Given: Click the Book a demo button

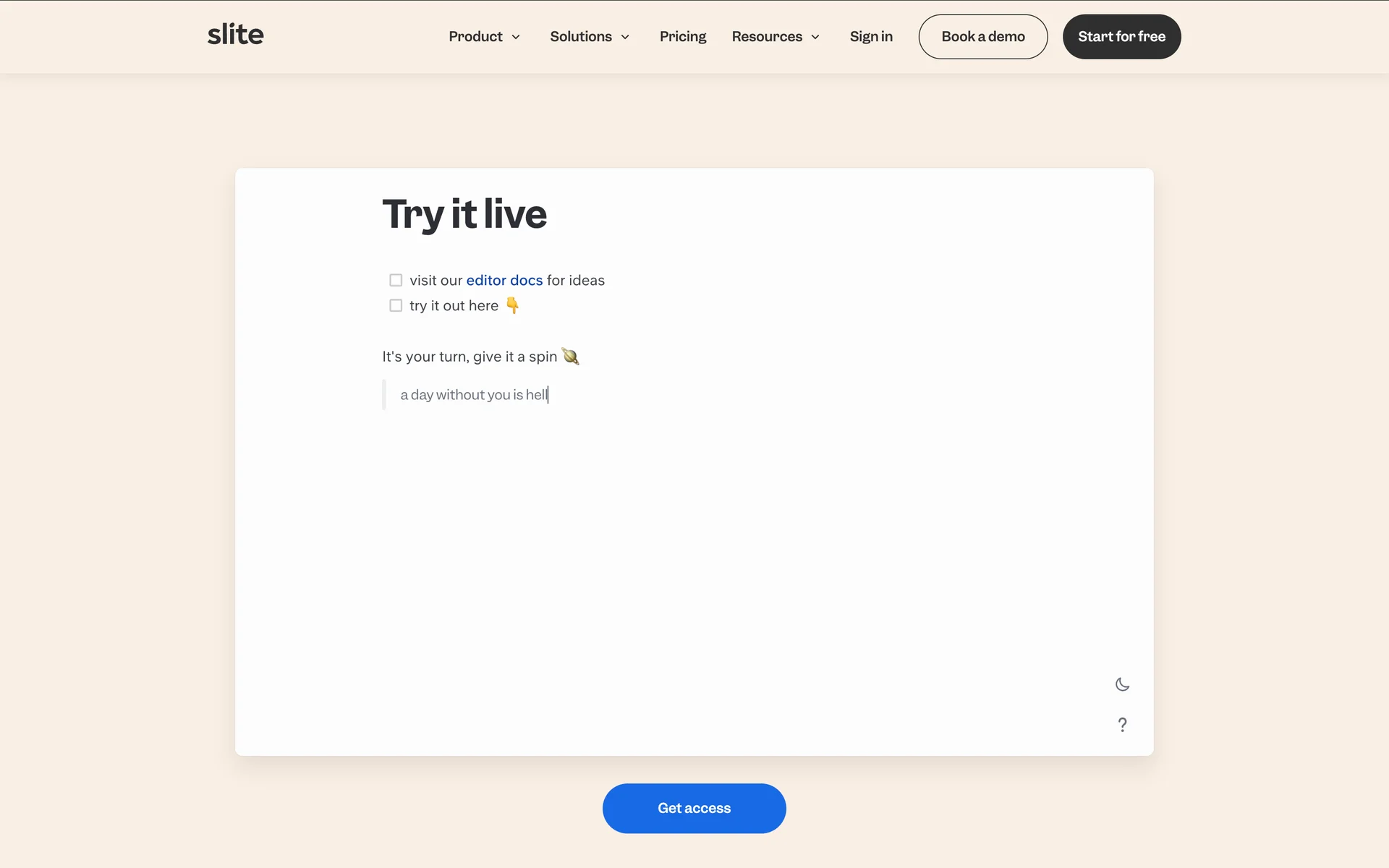Looking at the screenshot, I should 982,36.
